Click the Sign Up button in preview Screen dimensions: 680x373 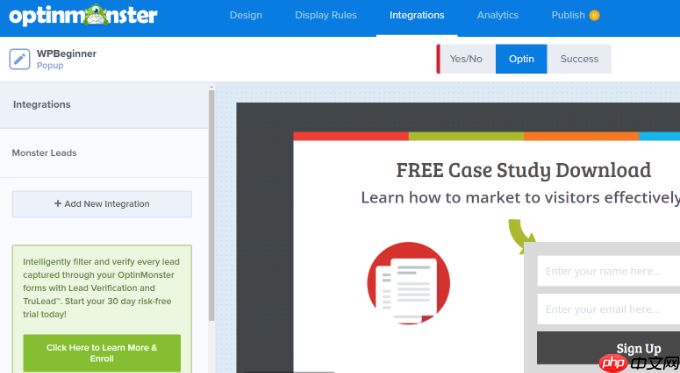click(608, 348)
